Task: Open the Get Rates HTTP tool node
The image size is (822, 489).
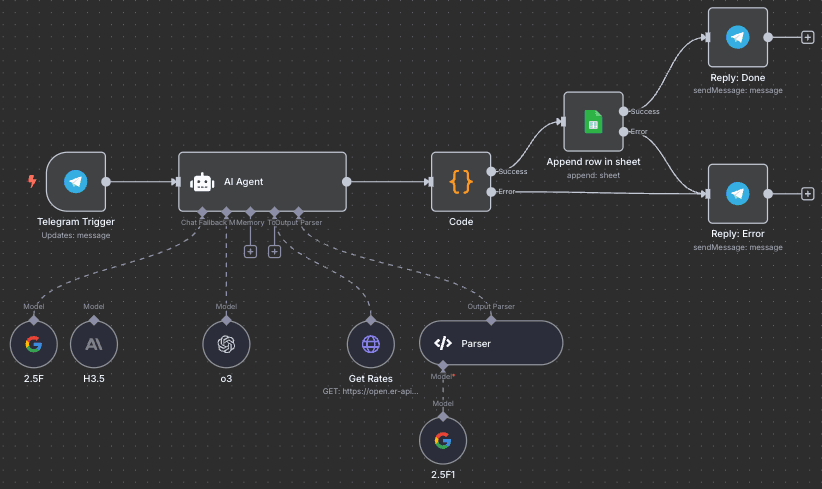Action: [x=371, y=344]
